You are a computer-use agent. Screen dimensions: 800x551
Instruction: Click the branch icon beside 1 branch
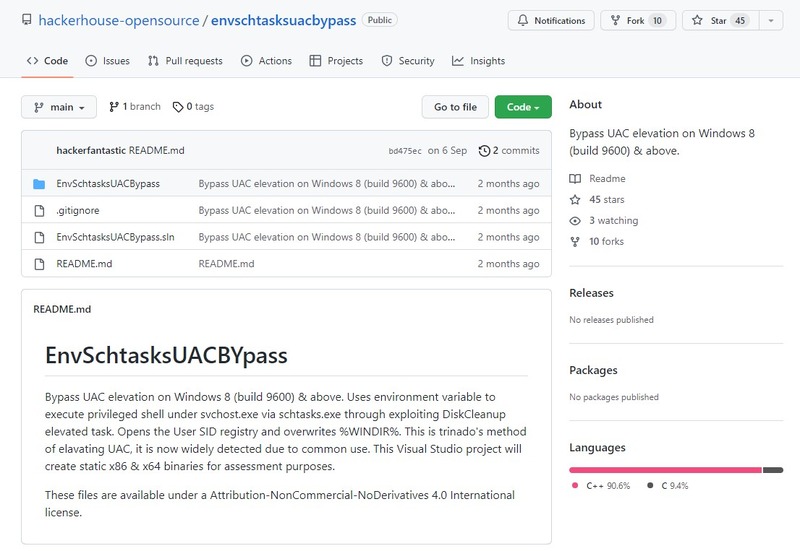click(114, 107)
